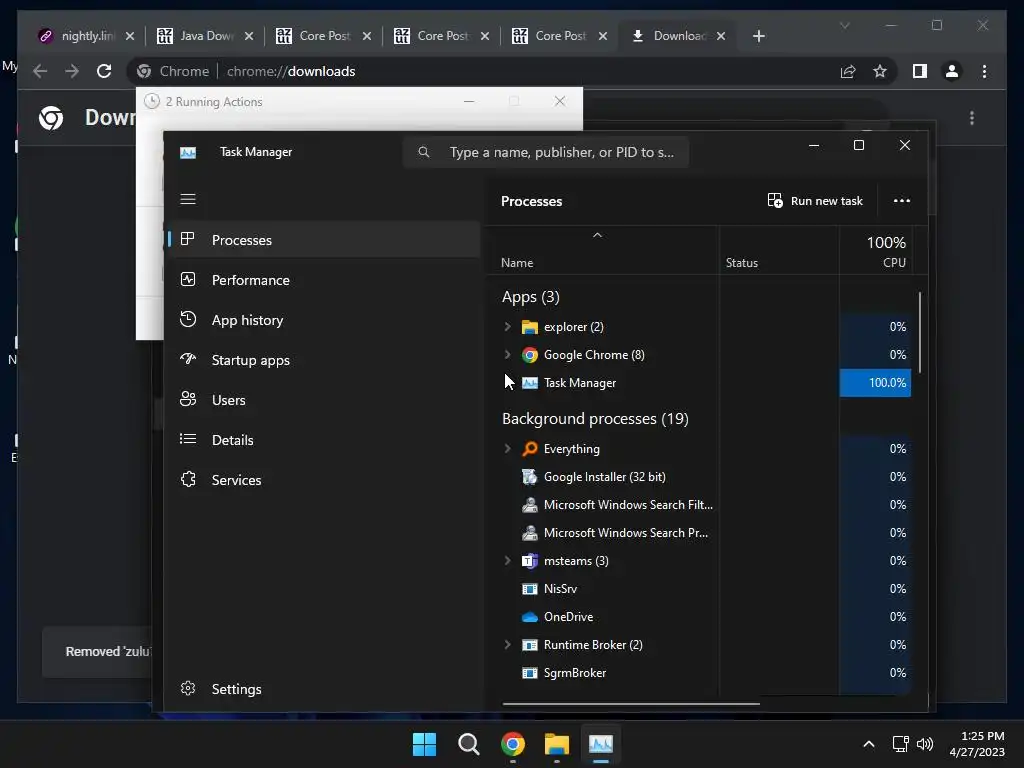Click the msteams icon in process list

[530, 560]
